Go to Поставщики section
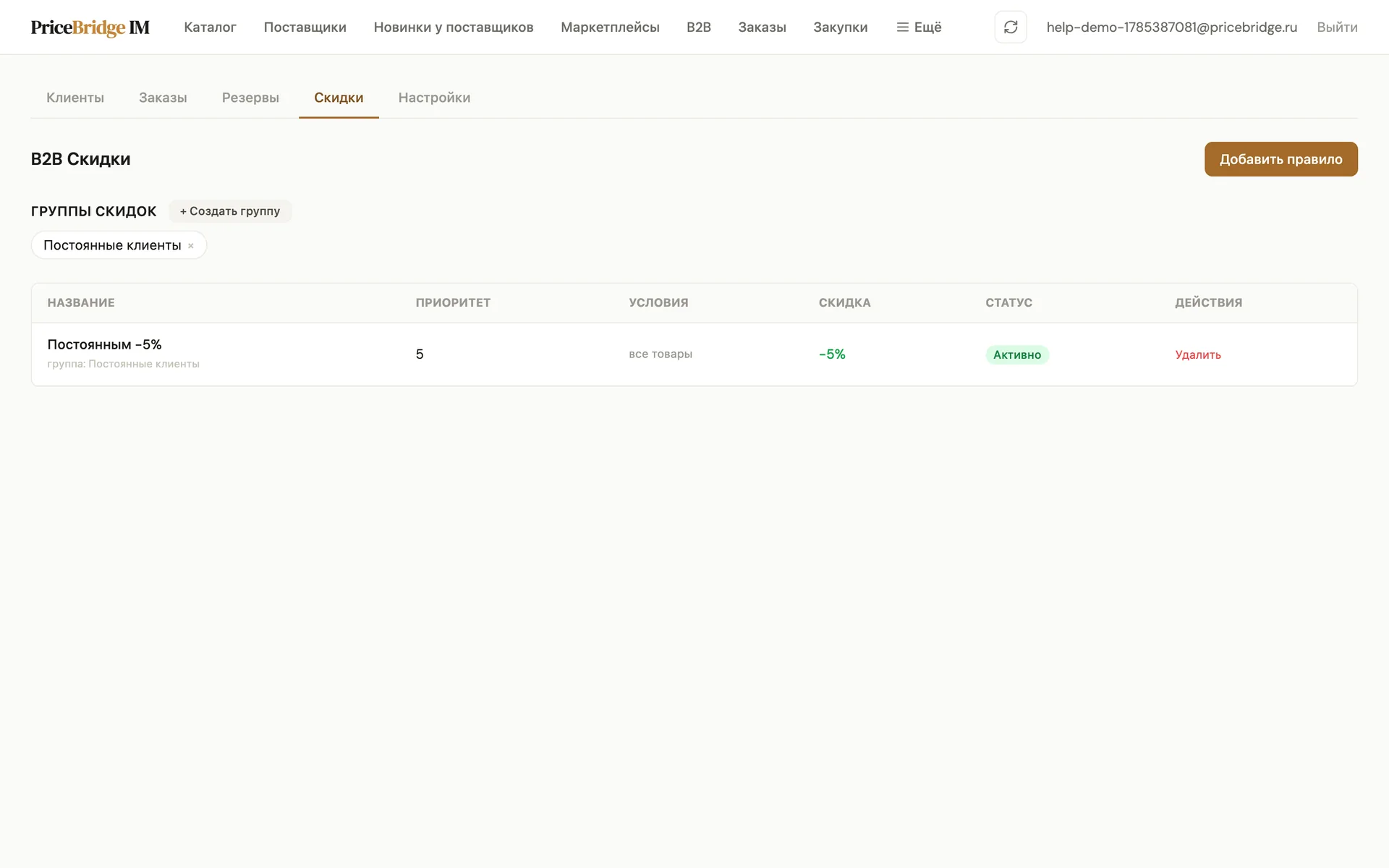The width and height of the screenshot is (1389, 868). click(305, 27)
